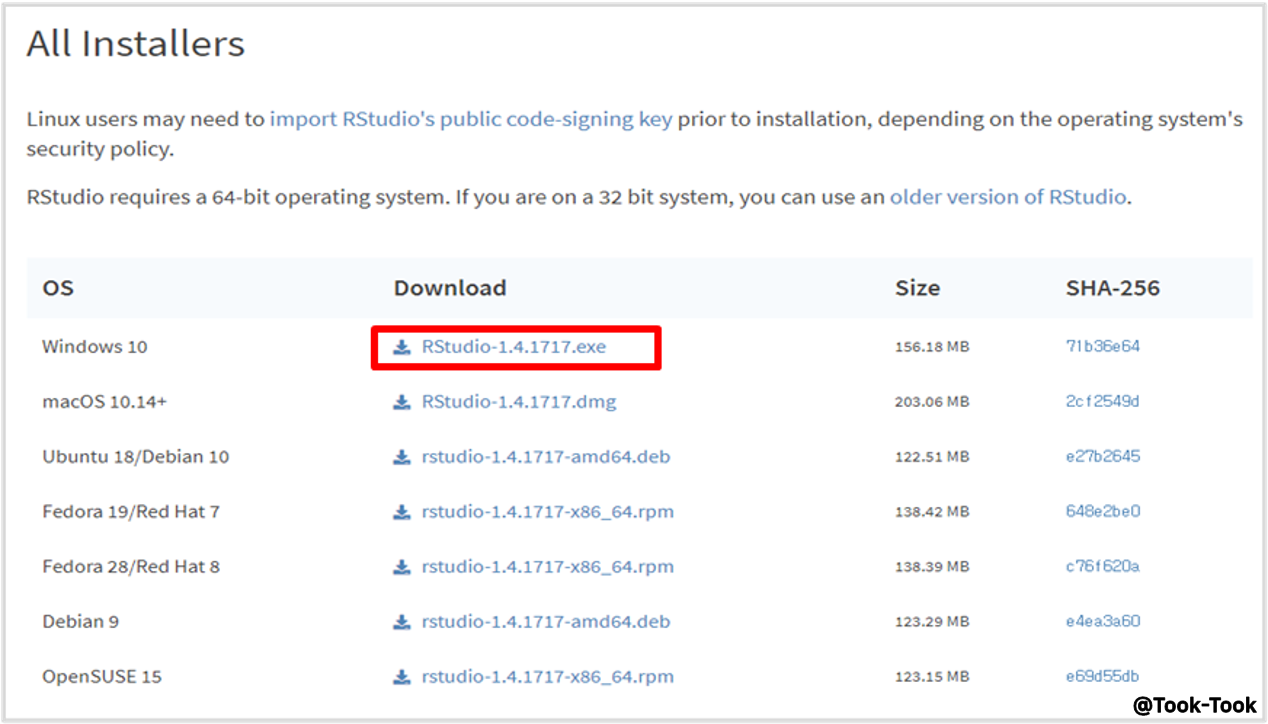1268x724 pixels.
Task: Open the Fedora 28 x86_64.rpm download link
Action: click(548, 567)
